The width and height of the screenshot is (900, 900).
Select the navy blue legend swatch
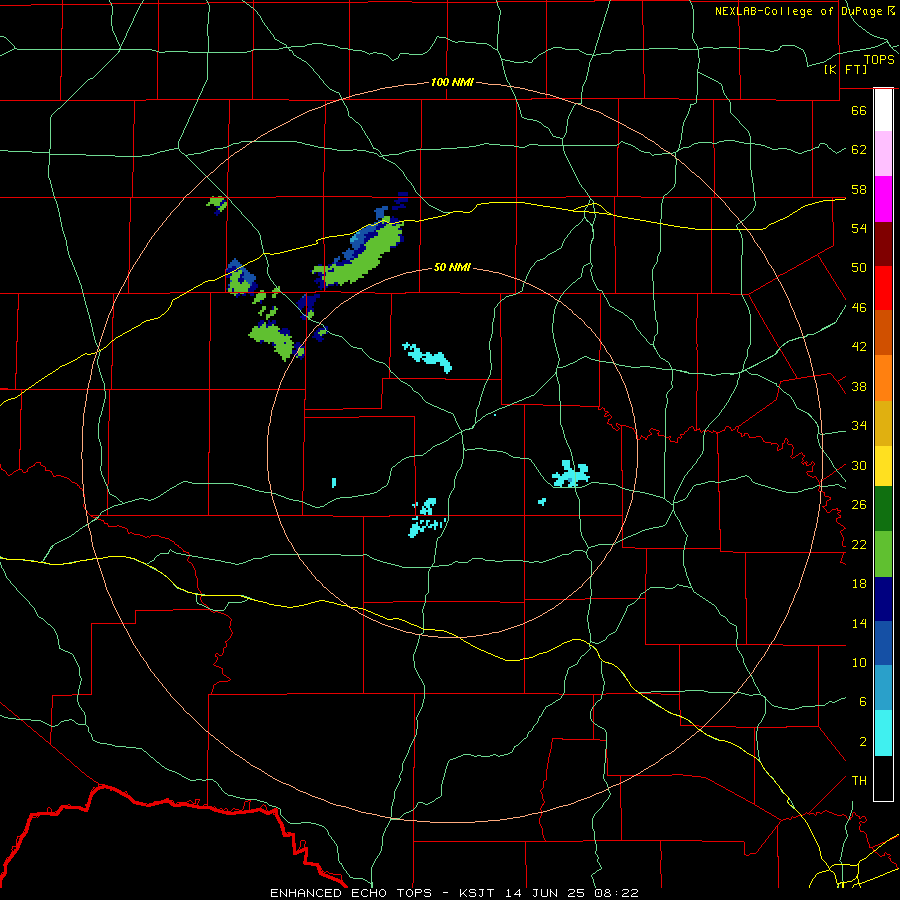click(883, 599)
